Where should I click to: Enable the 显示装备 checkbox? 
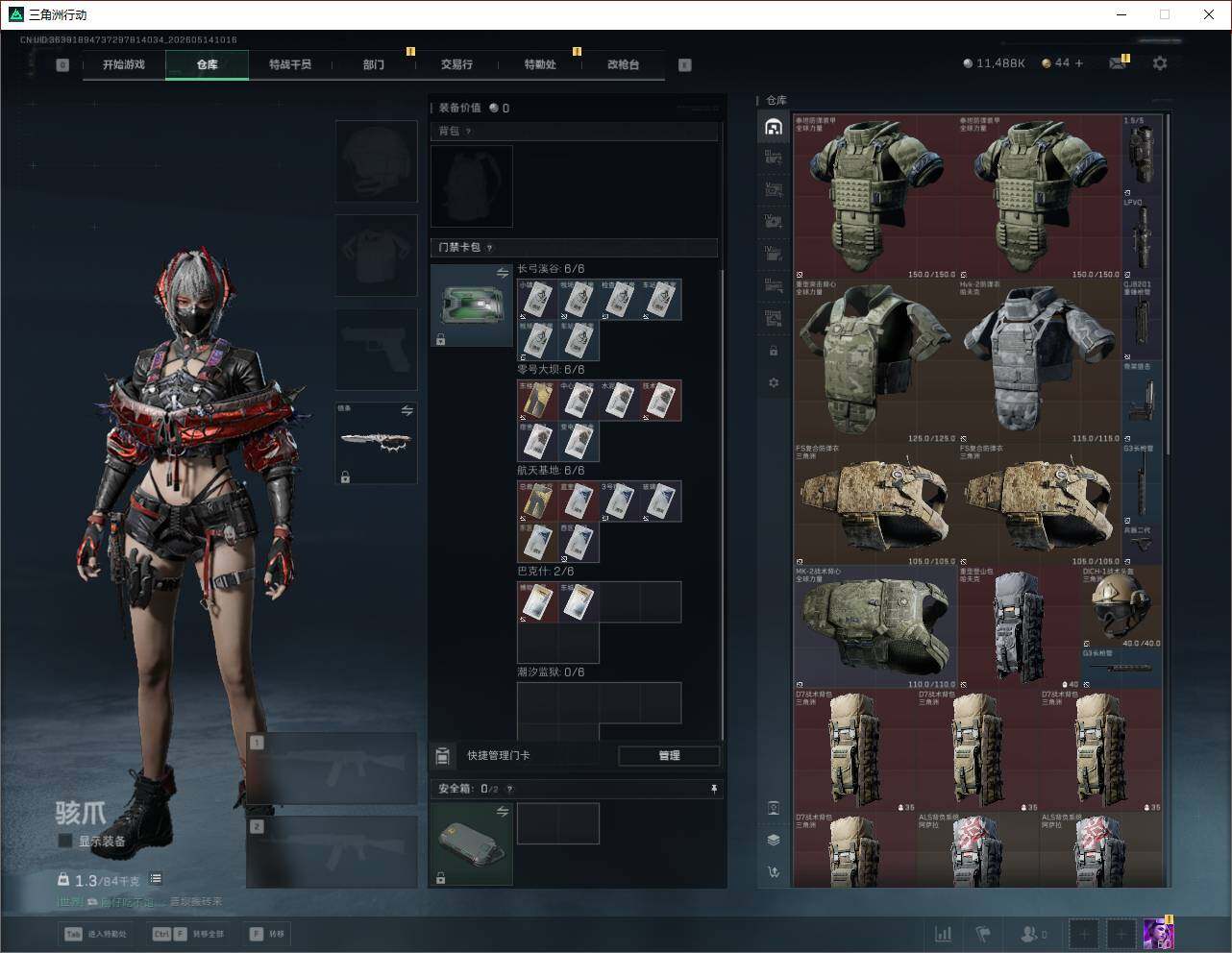[65, 841]
